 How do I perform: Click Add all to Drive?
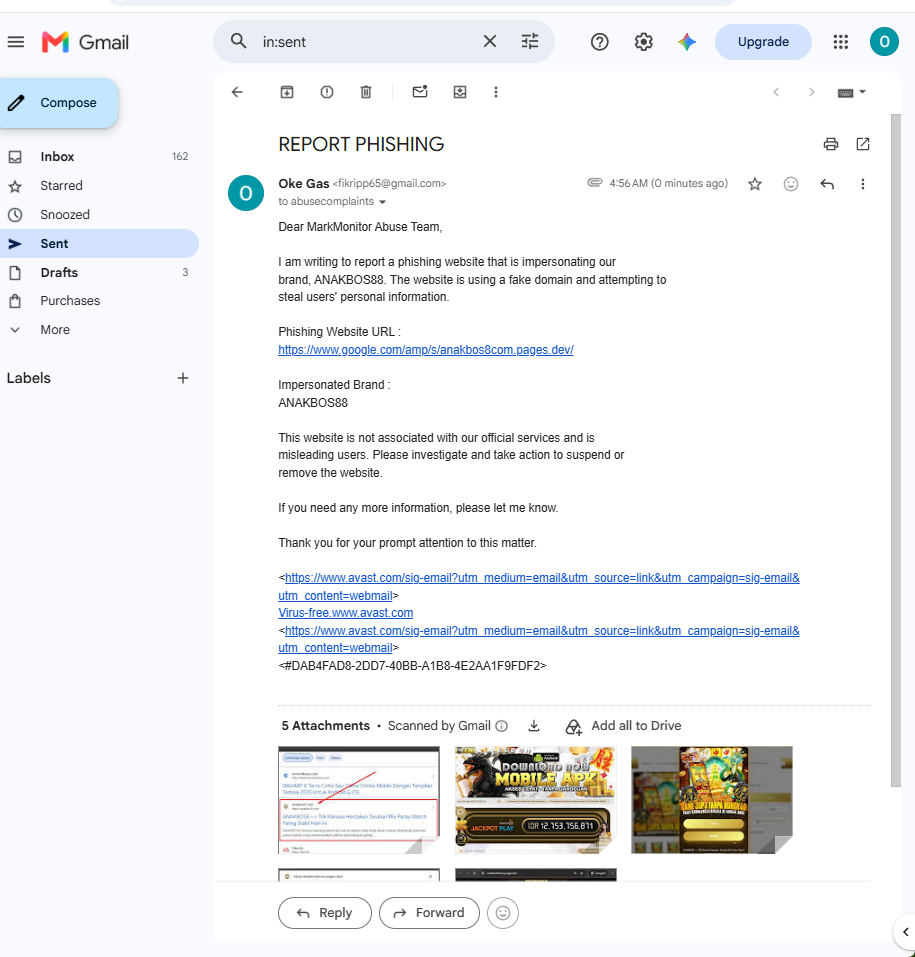pyautogui.click(x=623, y=726)
